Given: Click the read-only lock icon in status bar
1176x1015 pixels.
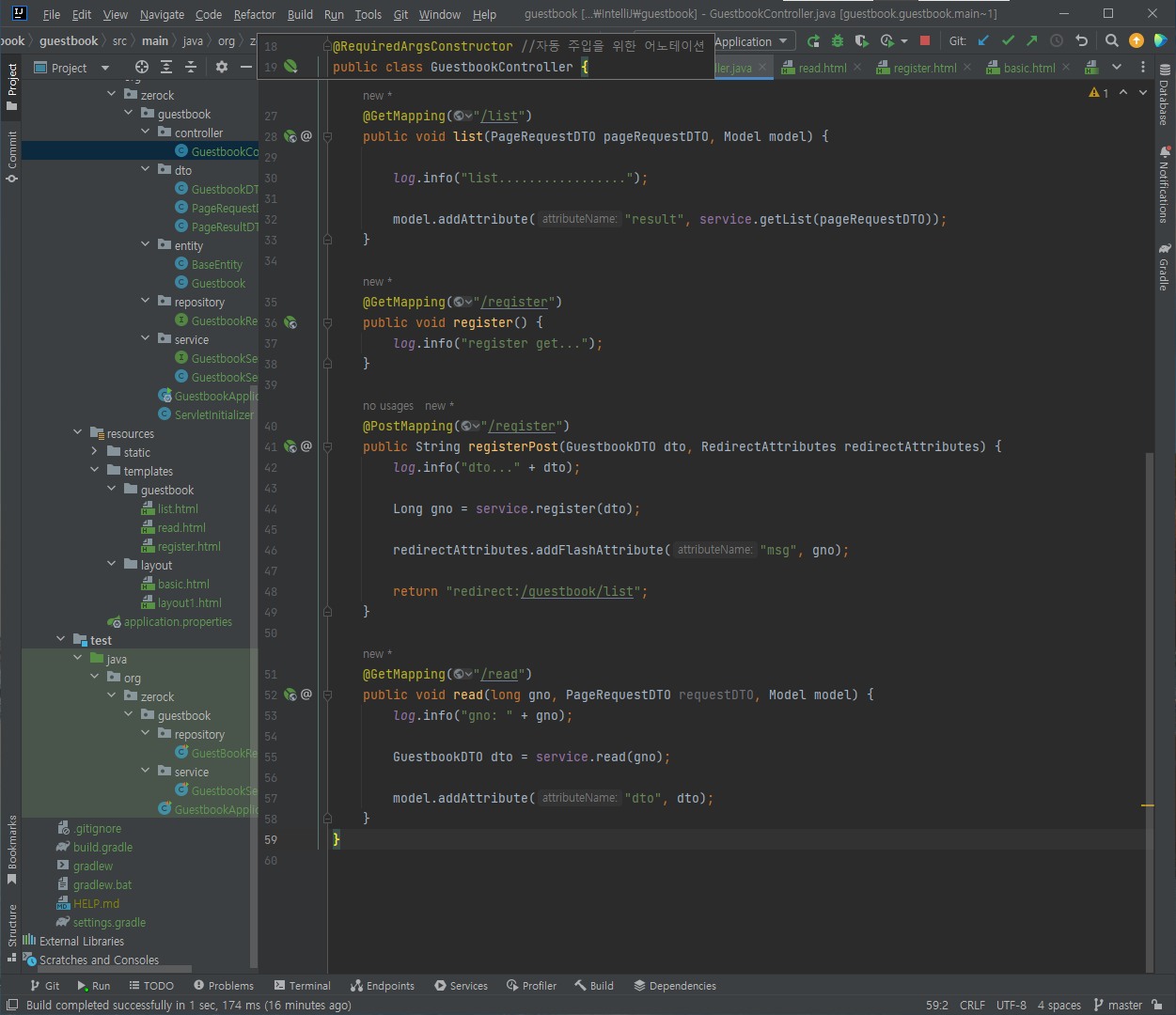Looking at the screenshot, I should pyautogui.click(x=1157, y=1005).
